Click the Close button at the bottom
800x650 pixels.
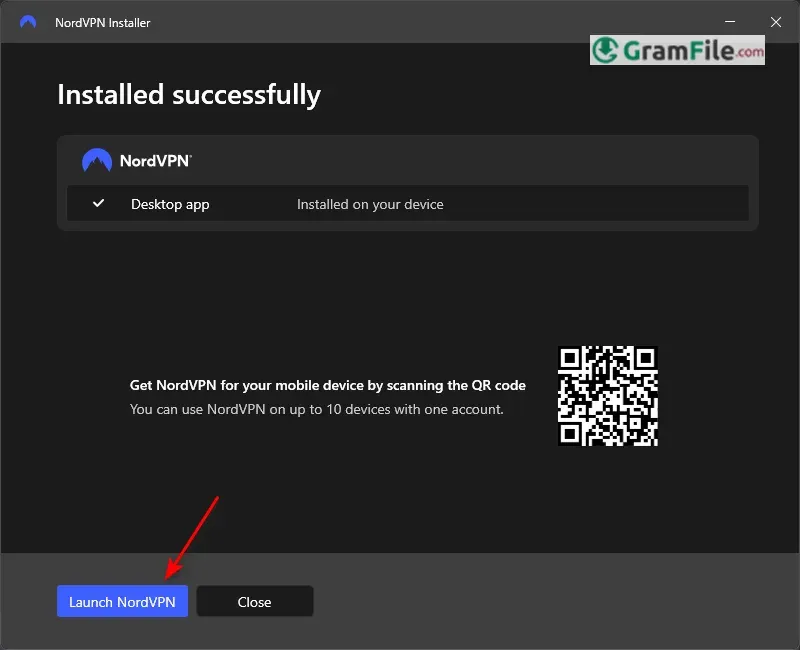[x=255, y=602]
